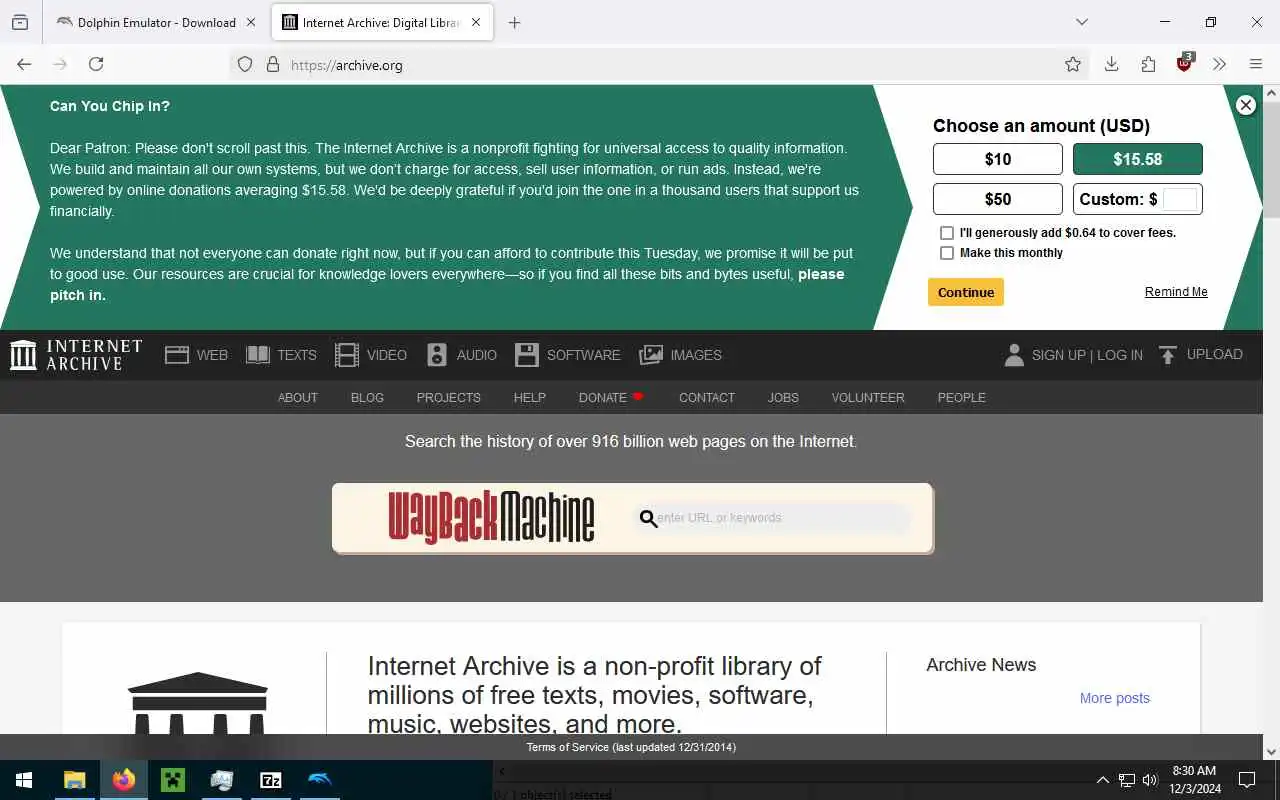Reload the current page
1280x800 pixels.
click(x=96, y=64)
